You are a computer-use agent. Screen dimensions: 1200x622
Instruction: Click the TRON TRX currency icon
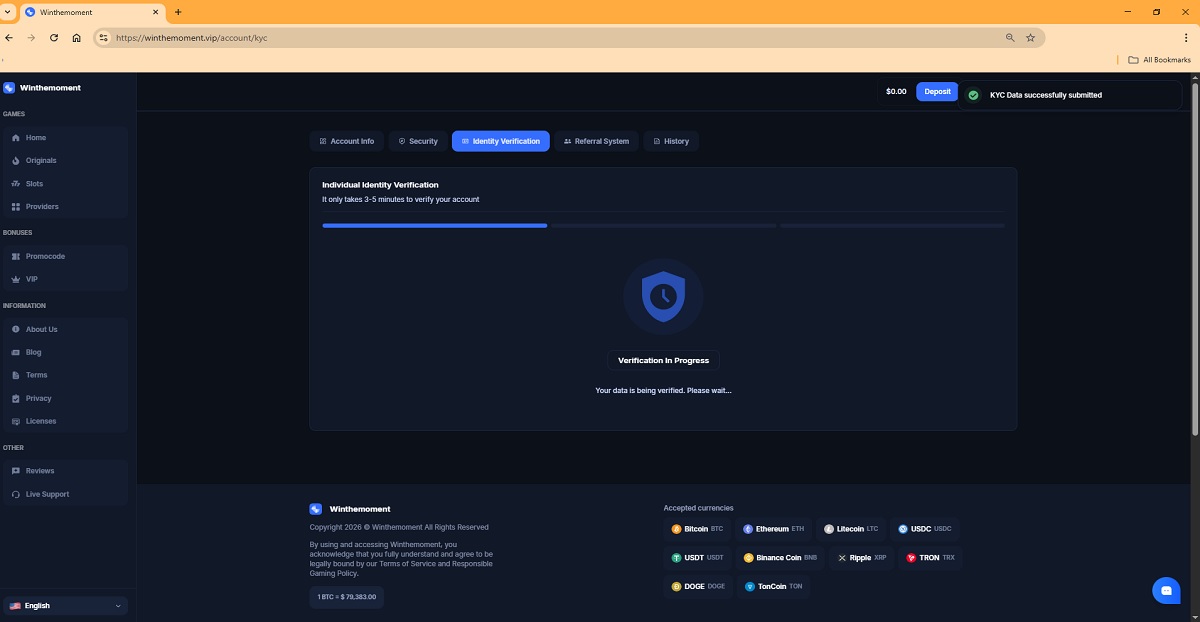[911, 558]
